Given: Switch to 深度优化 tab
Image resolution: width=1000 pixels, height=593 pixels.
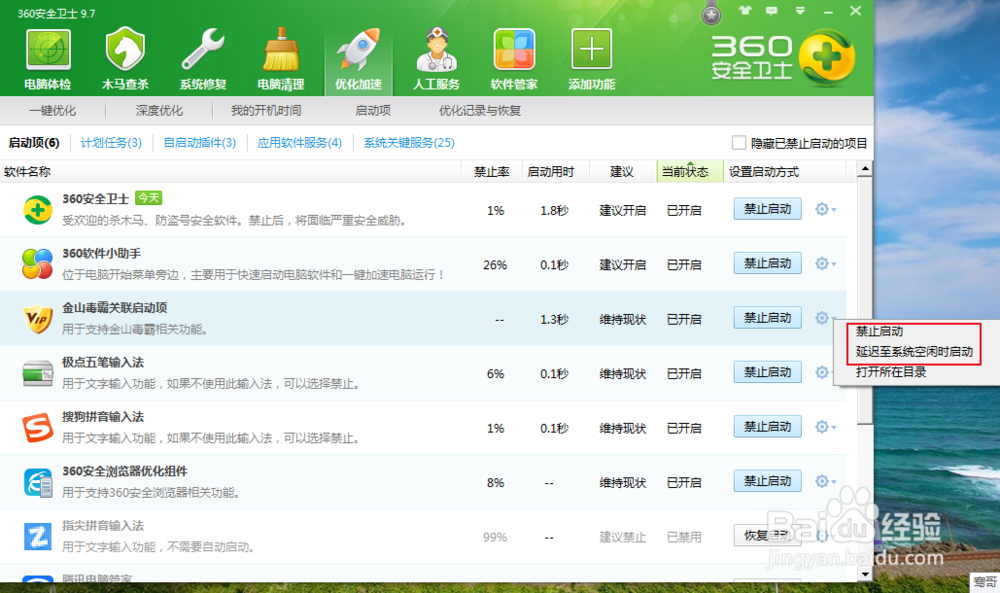Looking at the screenshot, I should (159, 111).
